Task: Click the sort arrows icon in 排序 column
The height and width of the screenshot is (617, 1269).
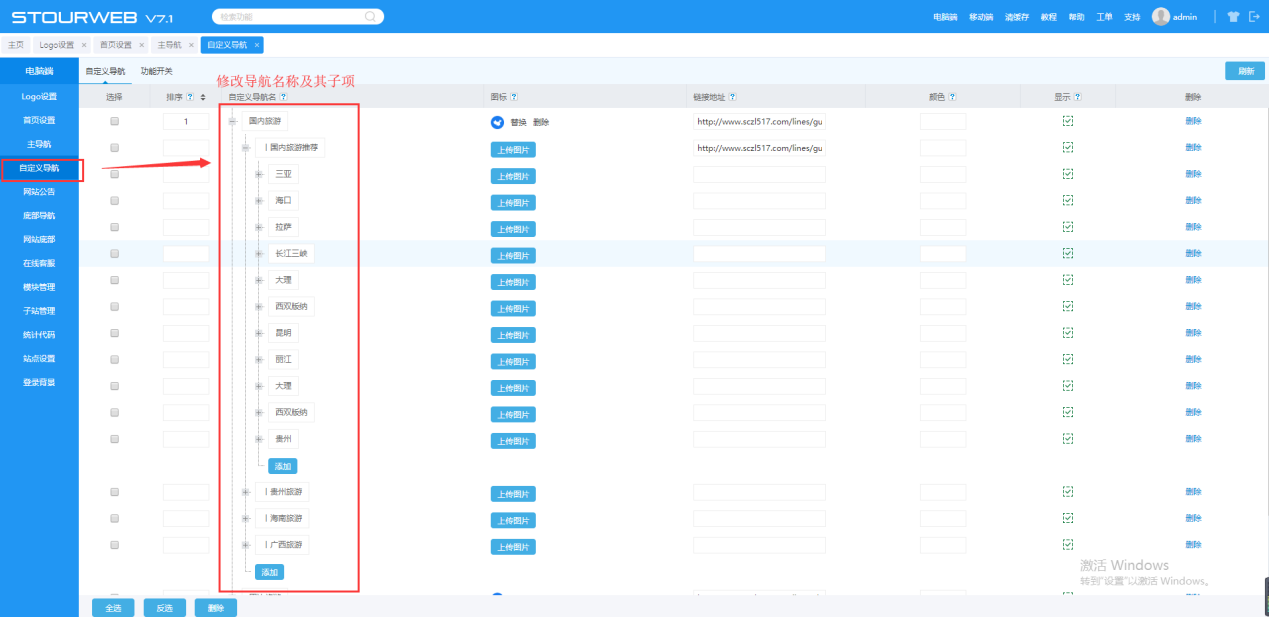Action: pyautogui.click(x=203, y=97)
